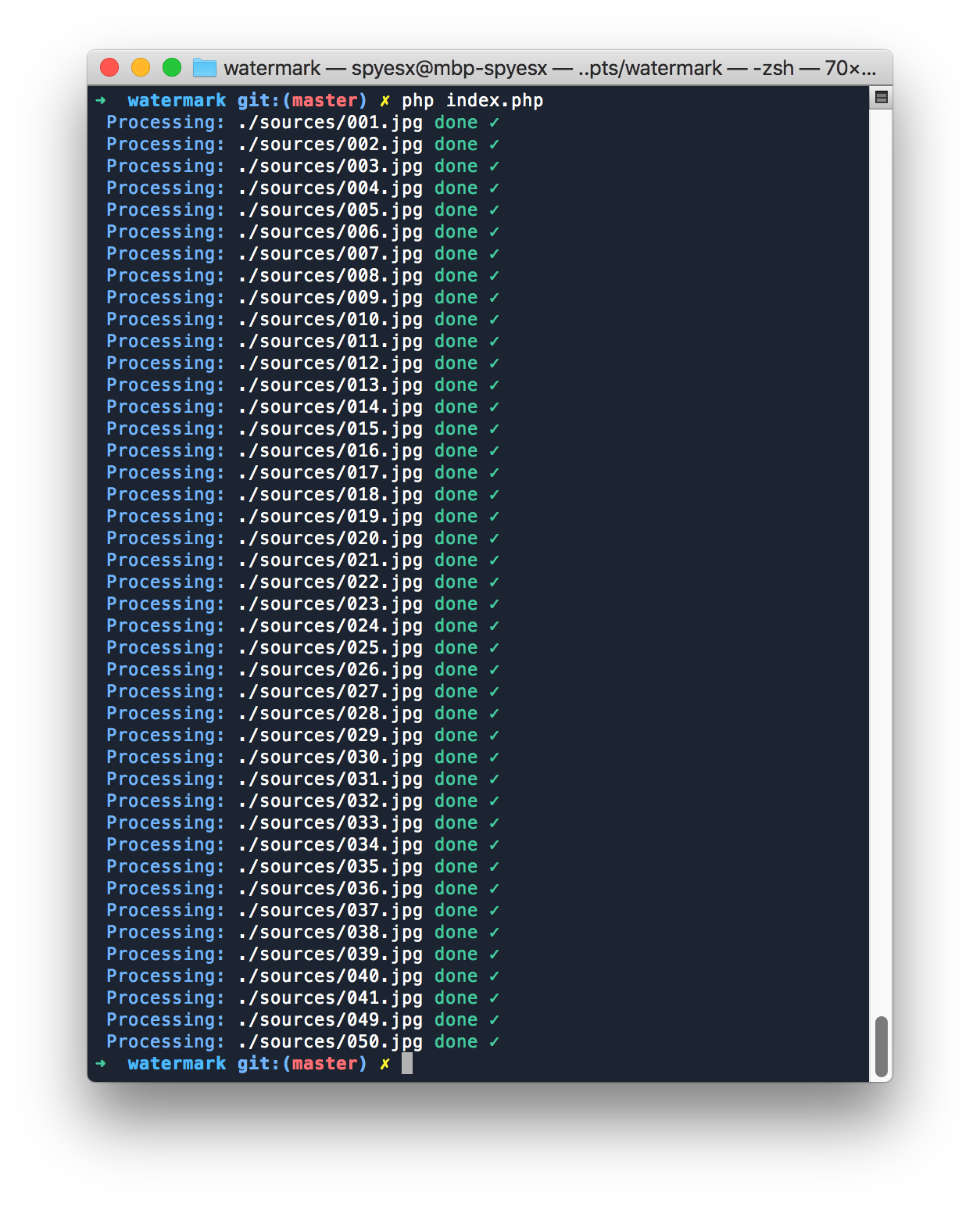Click the cursor block at bottom prompt
This screenshot has height=1207, width=980.
click(406, 1063)
